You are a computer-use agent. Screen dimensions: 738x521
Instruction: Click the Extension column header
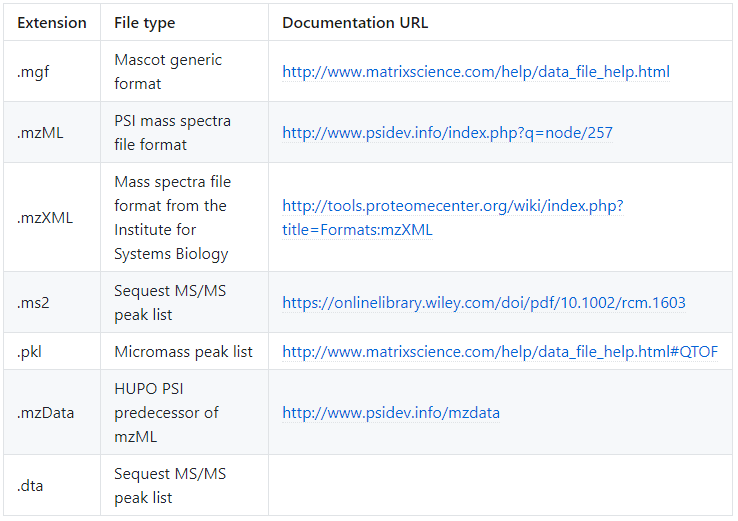(x=52, y=23)
